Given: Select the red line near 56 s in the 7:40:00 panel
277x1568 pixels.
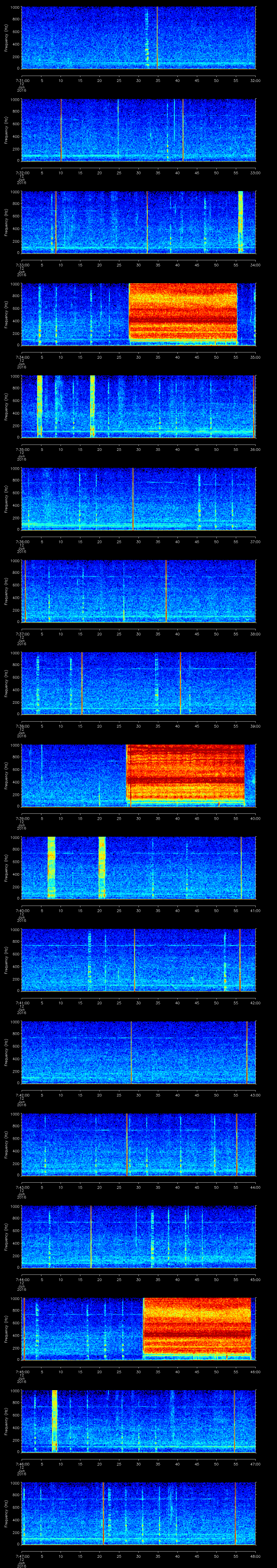Looking at the screenshot, I should (x=241, y=868).
